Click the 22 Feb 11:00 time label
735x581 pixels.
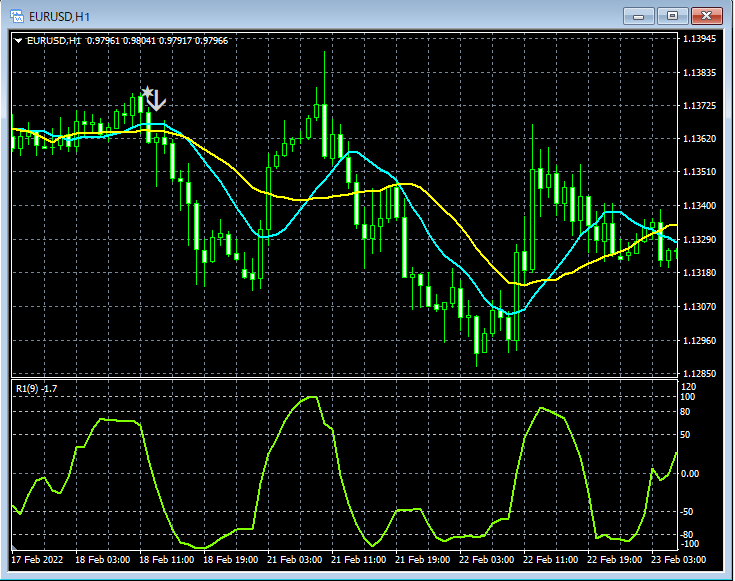[x=551, y=559]
